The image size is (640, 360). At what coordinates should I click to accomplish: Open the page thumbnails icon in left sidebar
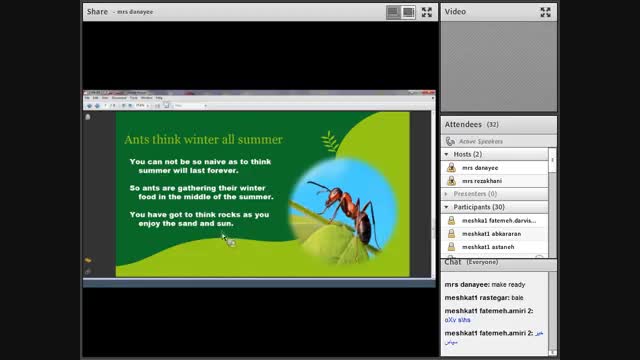pos(88,117)
